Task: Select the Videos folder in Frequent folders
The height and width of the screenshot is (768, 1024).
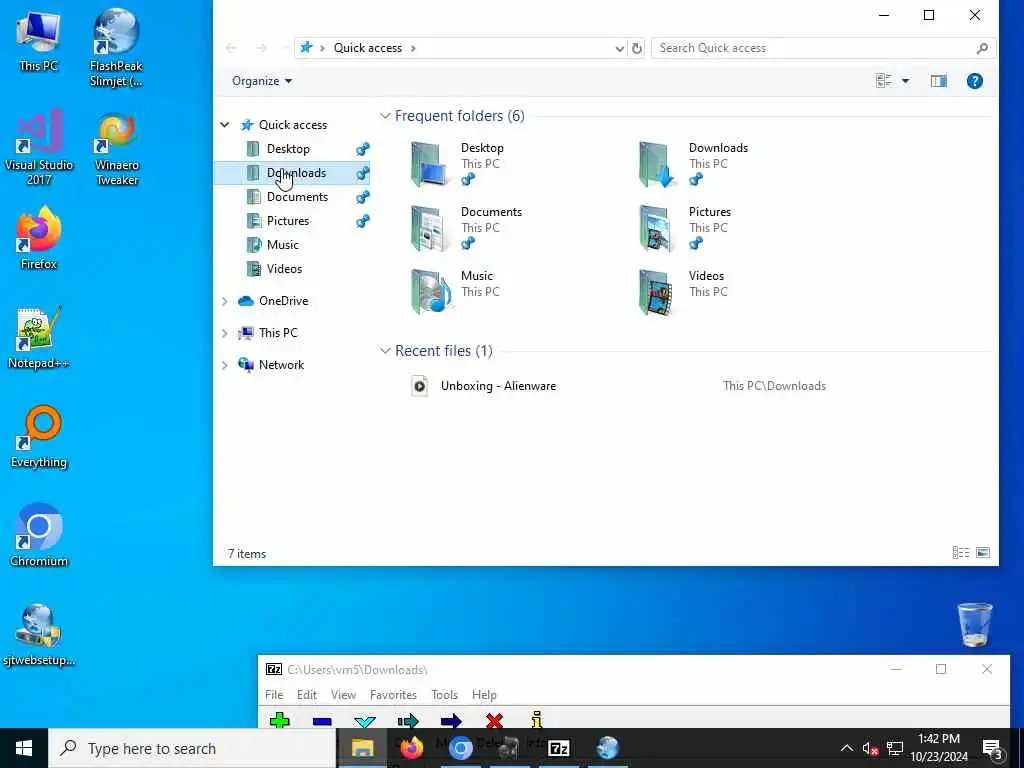Action: 681,291
